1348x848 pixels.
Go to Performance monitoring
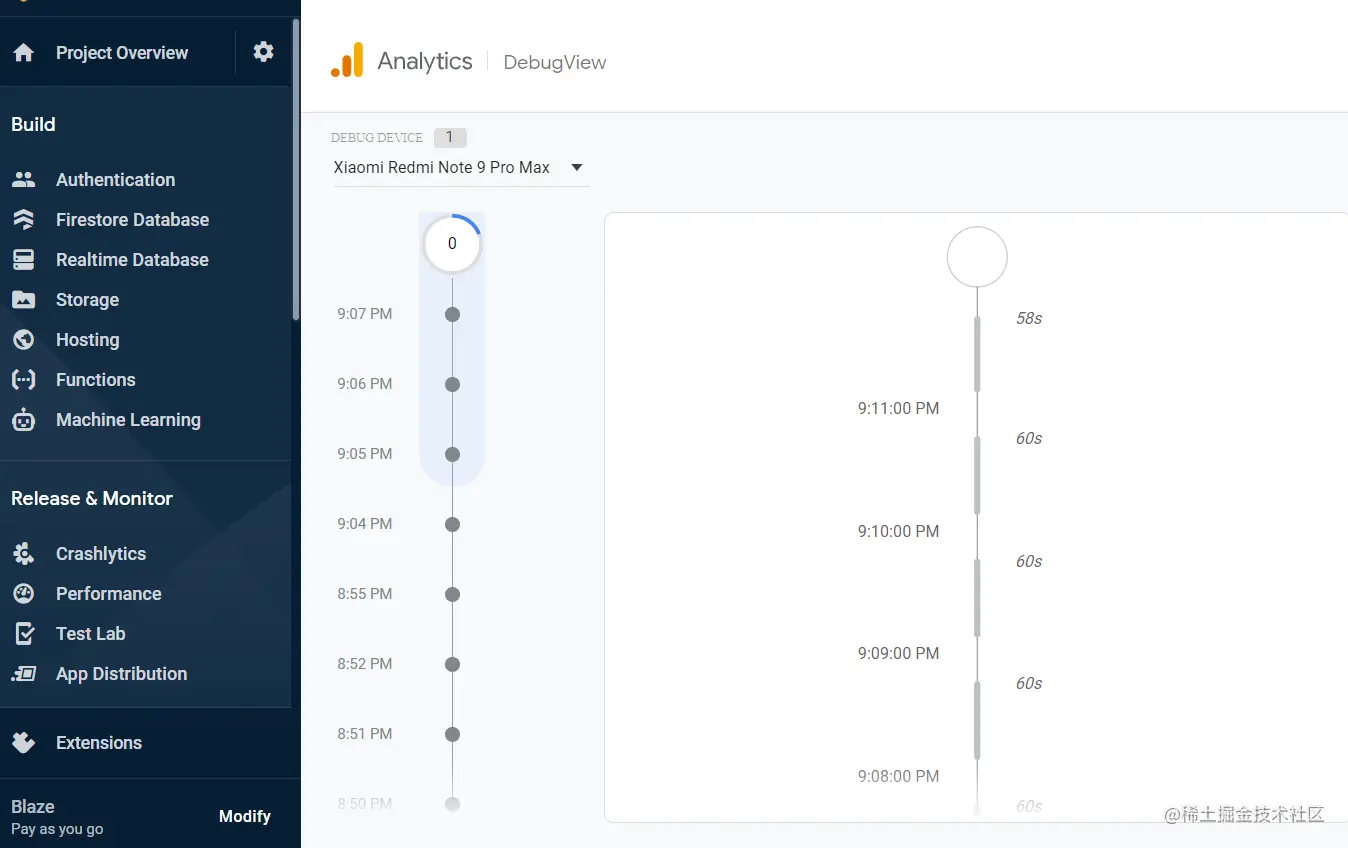click(x=108, y=594)
